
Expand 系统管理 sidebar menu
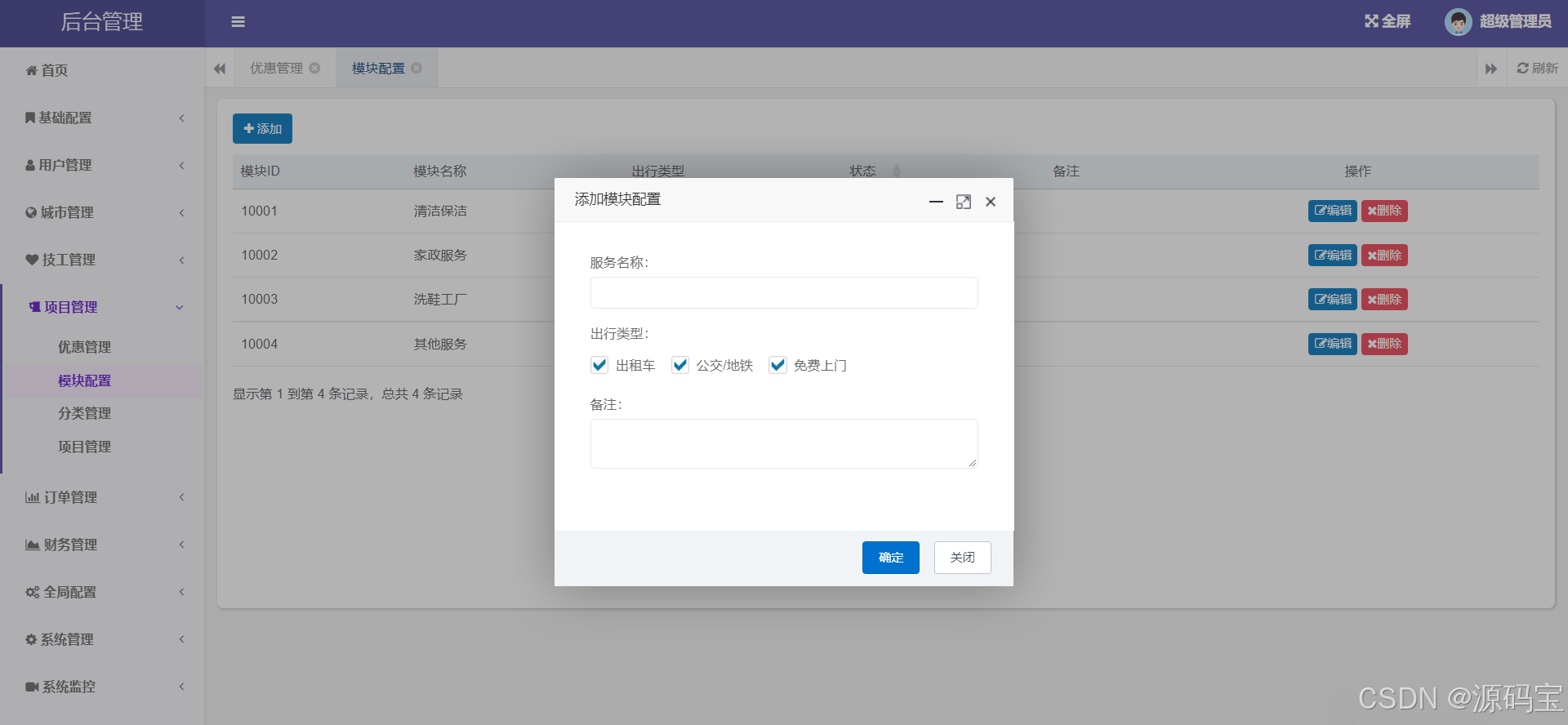coord(102,639)
